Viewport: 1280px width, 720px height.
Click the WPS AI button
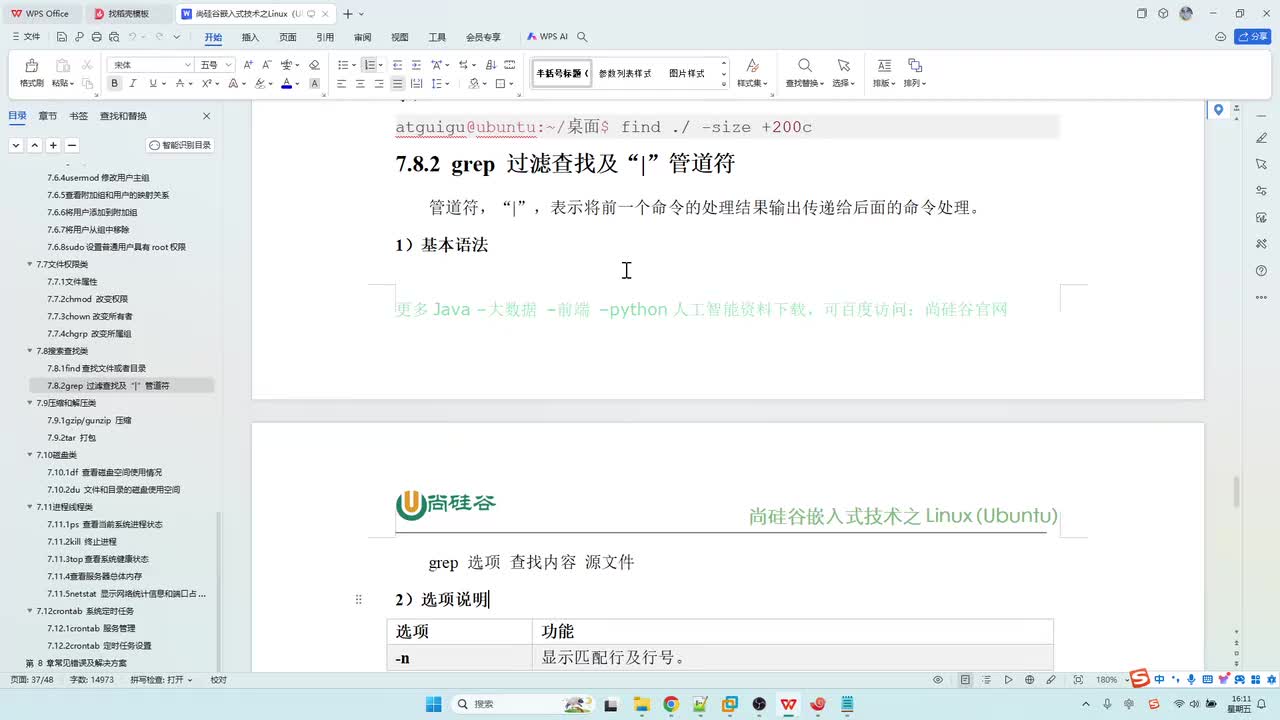[x=548, y=37]
